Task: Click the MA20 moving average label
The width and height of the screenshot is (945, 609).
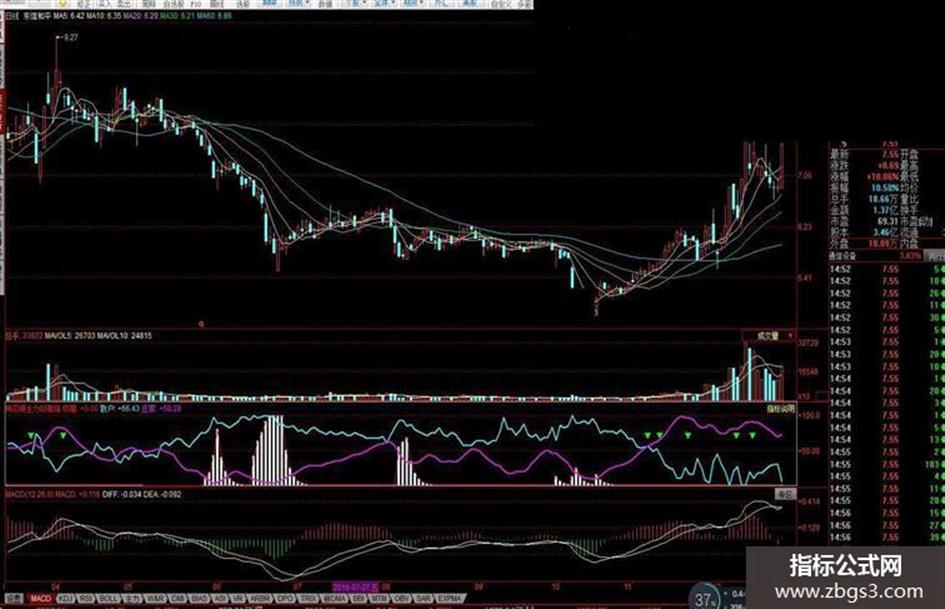Action: 141,16
